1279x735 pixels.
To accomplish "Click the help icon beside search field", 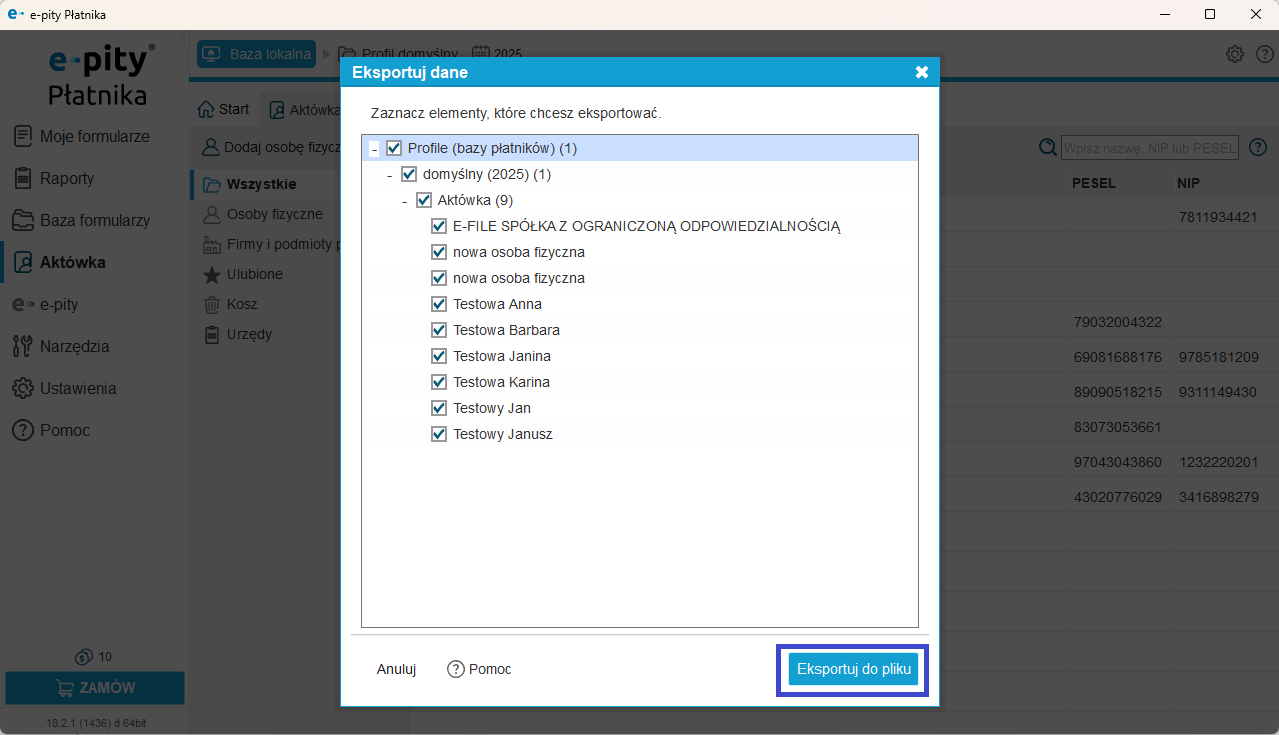I will [1259, 148].
